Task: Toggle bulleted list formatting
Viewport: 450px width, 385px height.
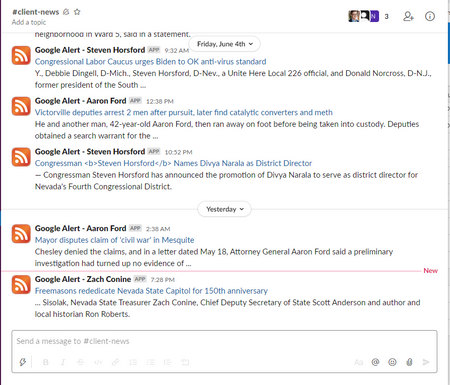Action: coord(150,362)
